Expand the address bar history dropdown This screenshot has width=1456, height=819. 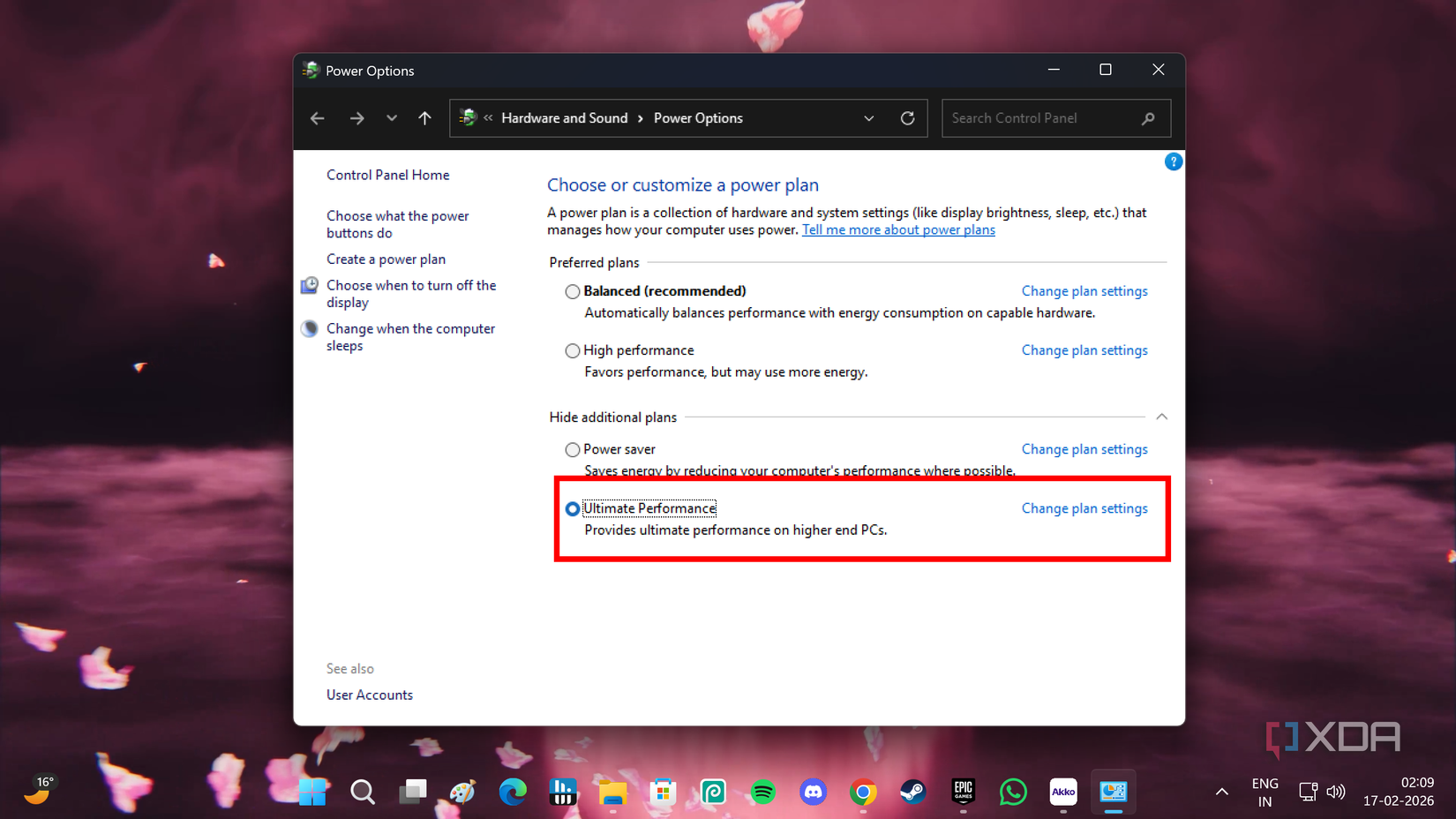point(869,118)
